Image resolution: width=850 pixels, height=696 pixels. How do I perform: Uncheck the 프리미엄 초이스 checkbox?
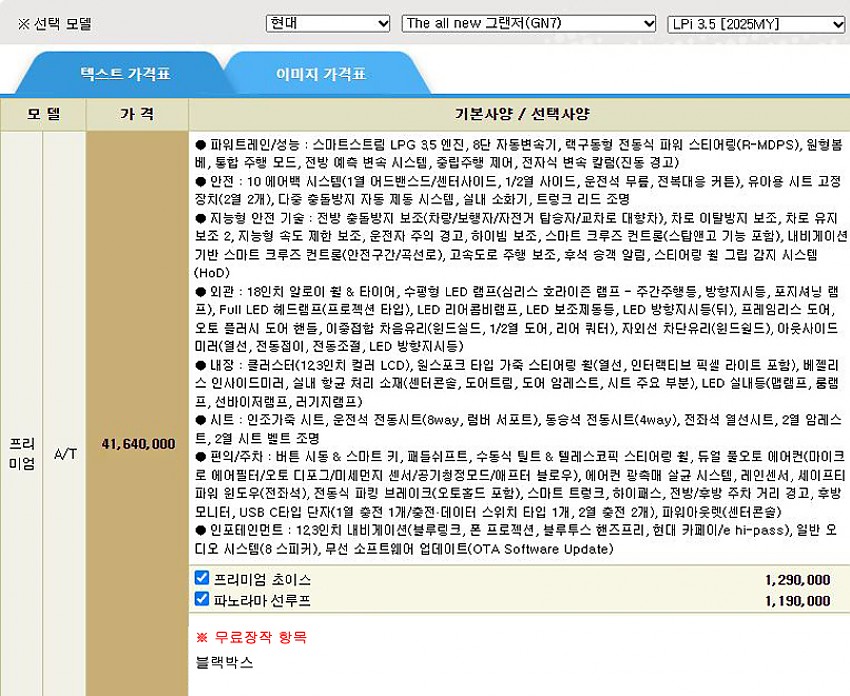click(x=202, y=578)
